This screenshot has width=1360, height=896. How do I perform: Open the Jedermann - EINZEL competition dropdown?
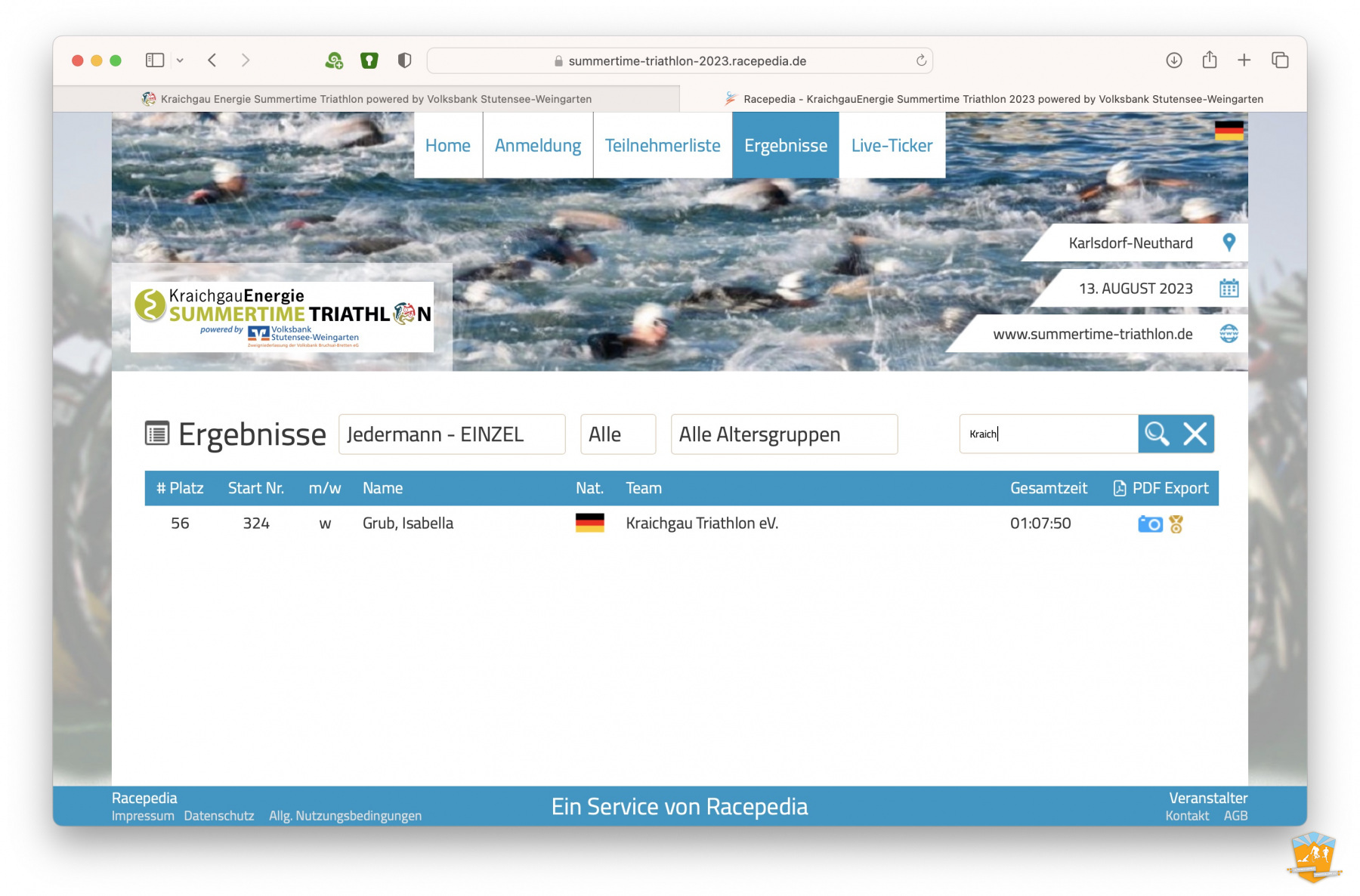coord(452,434)
